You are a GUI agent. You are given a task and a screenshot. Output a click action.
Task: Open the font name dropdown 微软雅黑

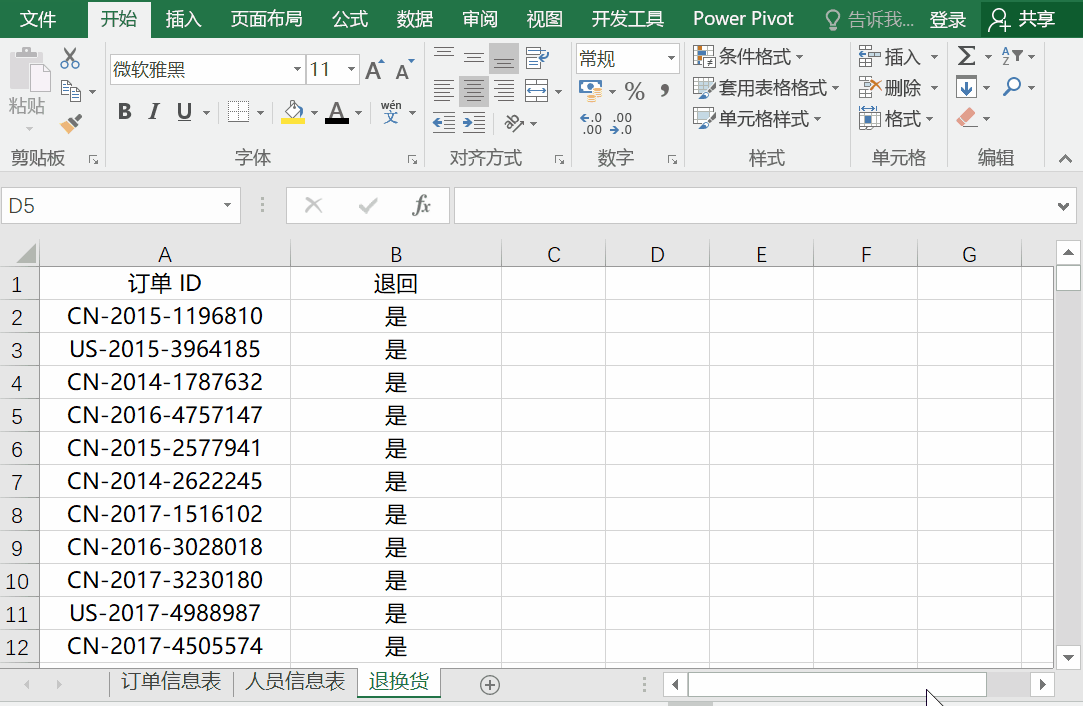pos(297,70)
